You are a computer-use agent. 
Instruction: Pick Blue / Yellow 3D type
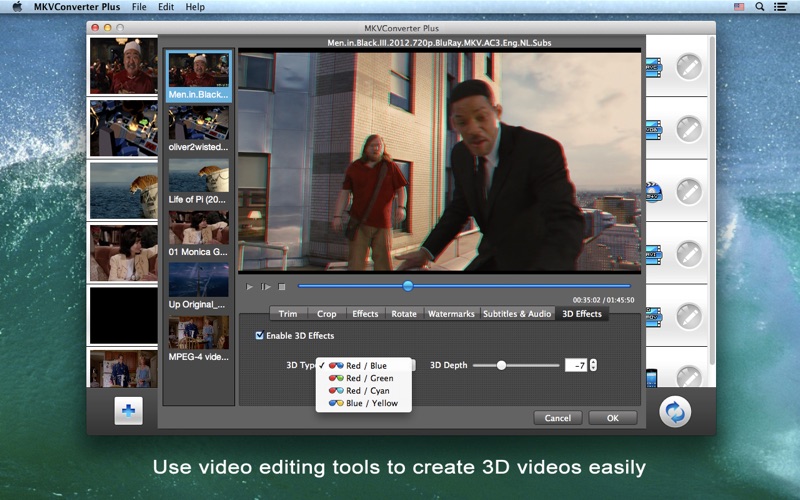(364, 403)
